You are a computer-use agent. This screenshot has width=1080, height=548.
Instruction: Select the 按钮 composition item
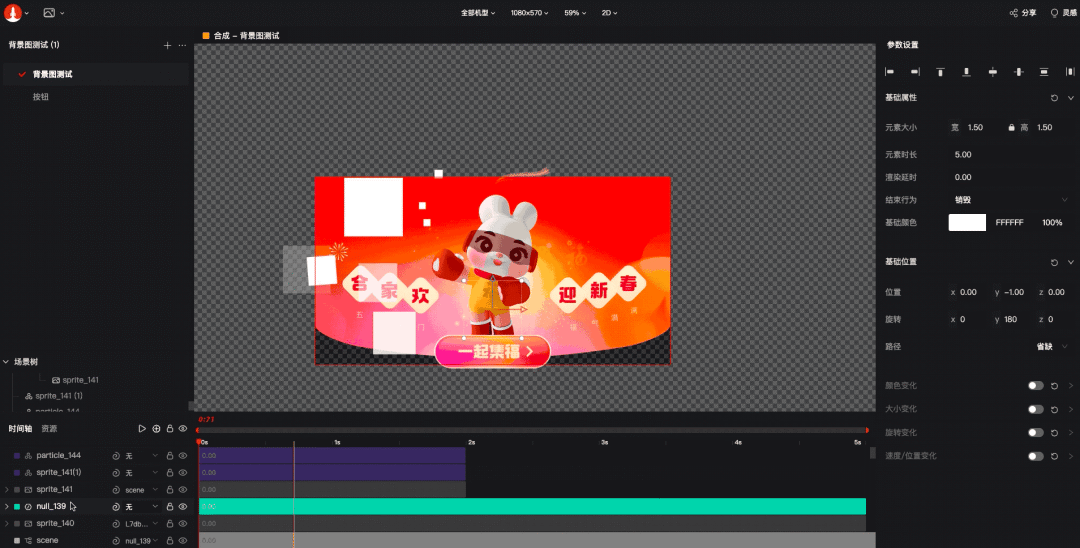coord(41,97)
